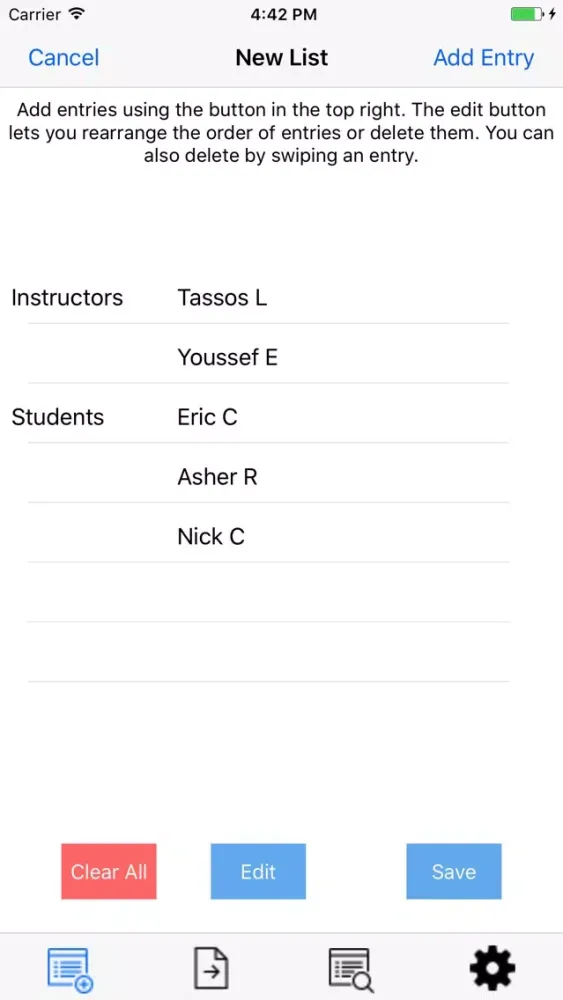Tap the Wi-Fi status icon
563x1000 pixels.
click(77, 14)
